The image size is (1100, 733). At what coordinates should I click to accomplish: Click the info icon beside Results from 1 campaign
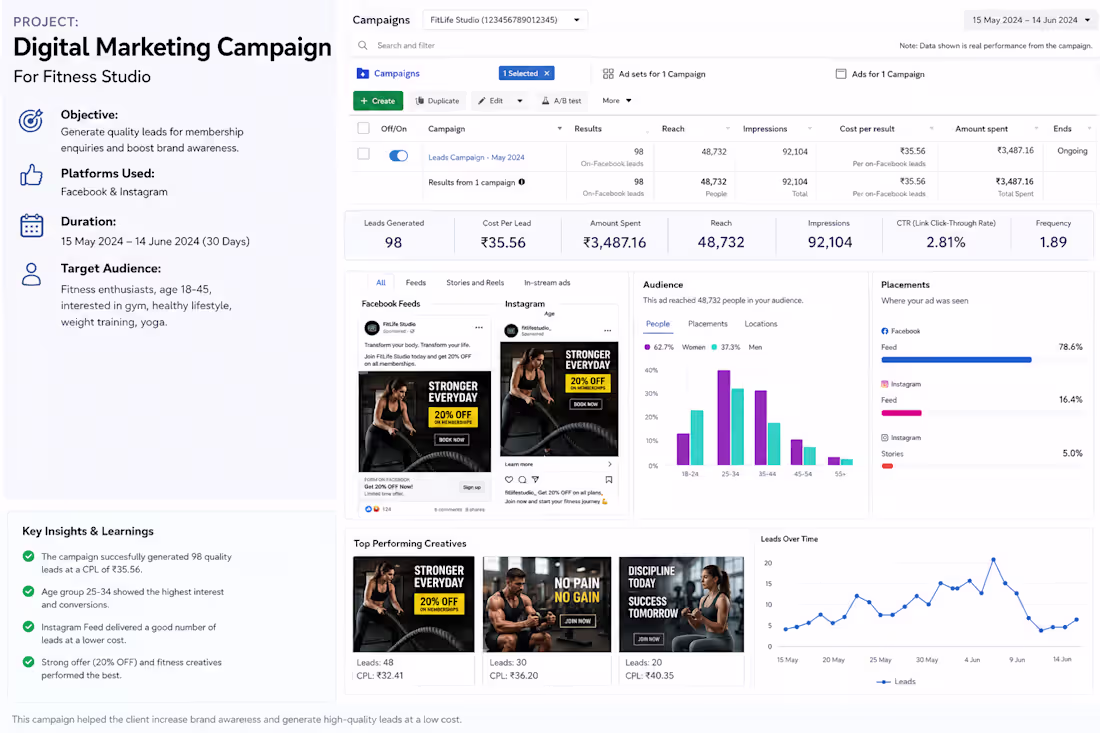(521, 182)
